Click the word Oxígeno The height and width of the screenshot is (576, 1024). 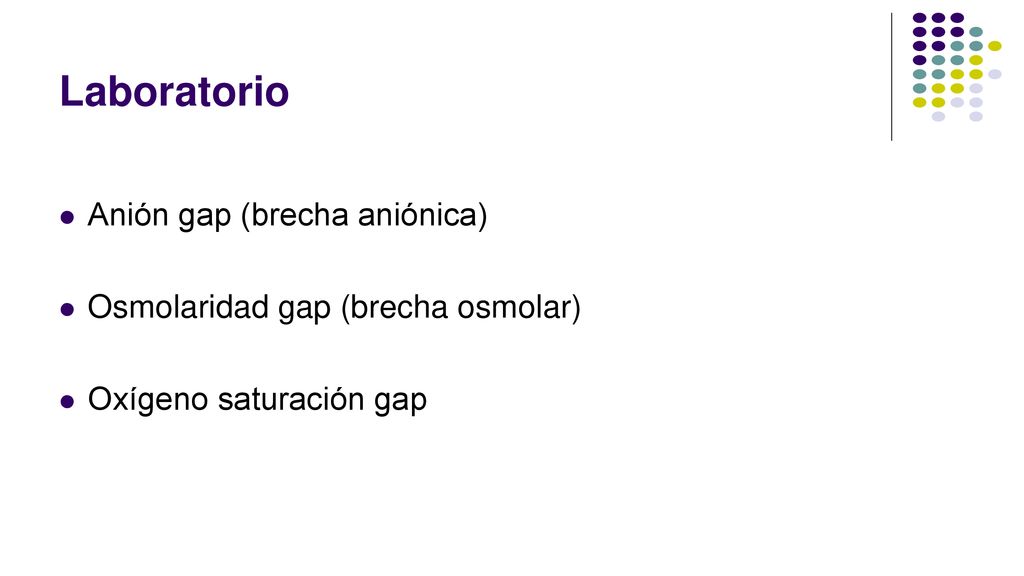(x=148, y=399)
